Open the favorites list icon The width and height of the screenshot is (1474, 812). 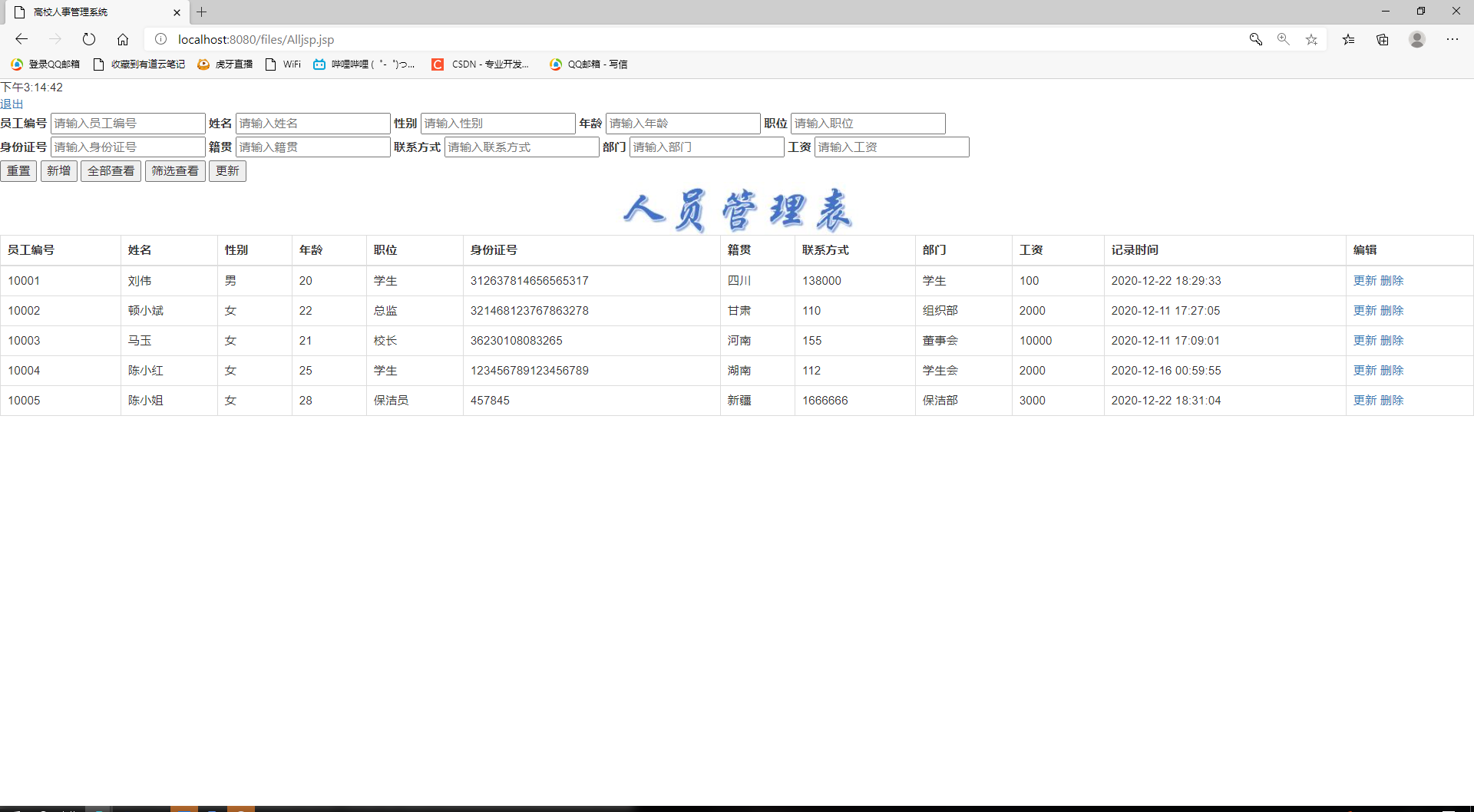[1349, 39]
